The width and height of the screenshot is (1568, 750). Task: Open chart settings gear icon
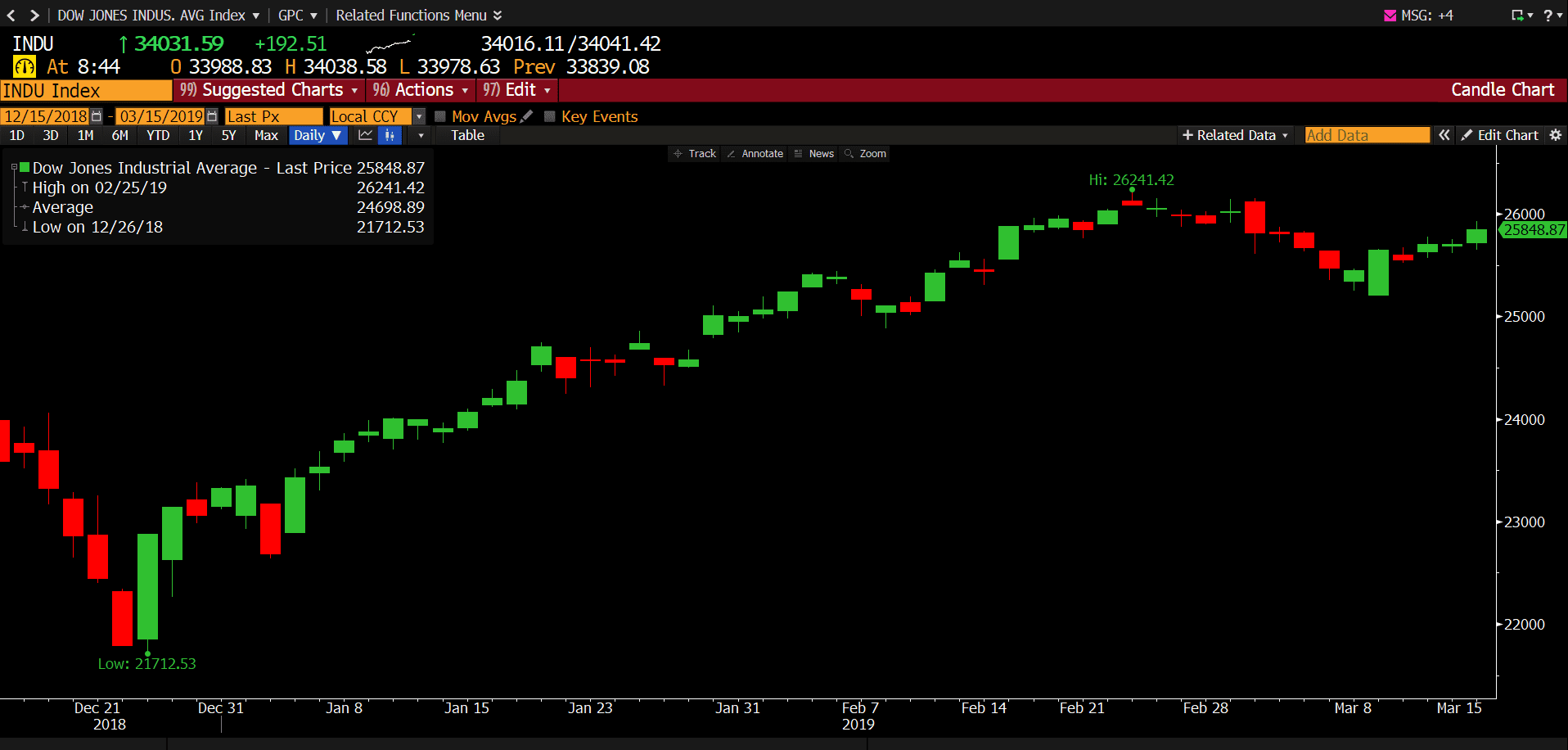(x=1556, y=135)
